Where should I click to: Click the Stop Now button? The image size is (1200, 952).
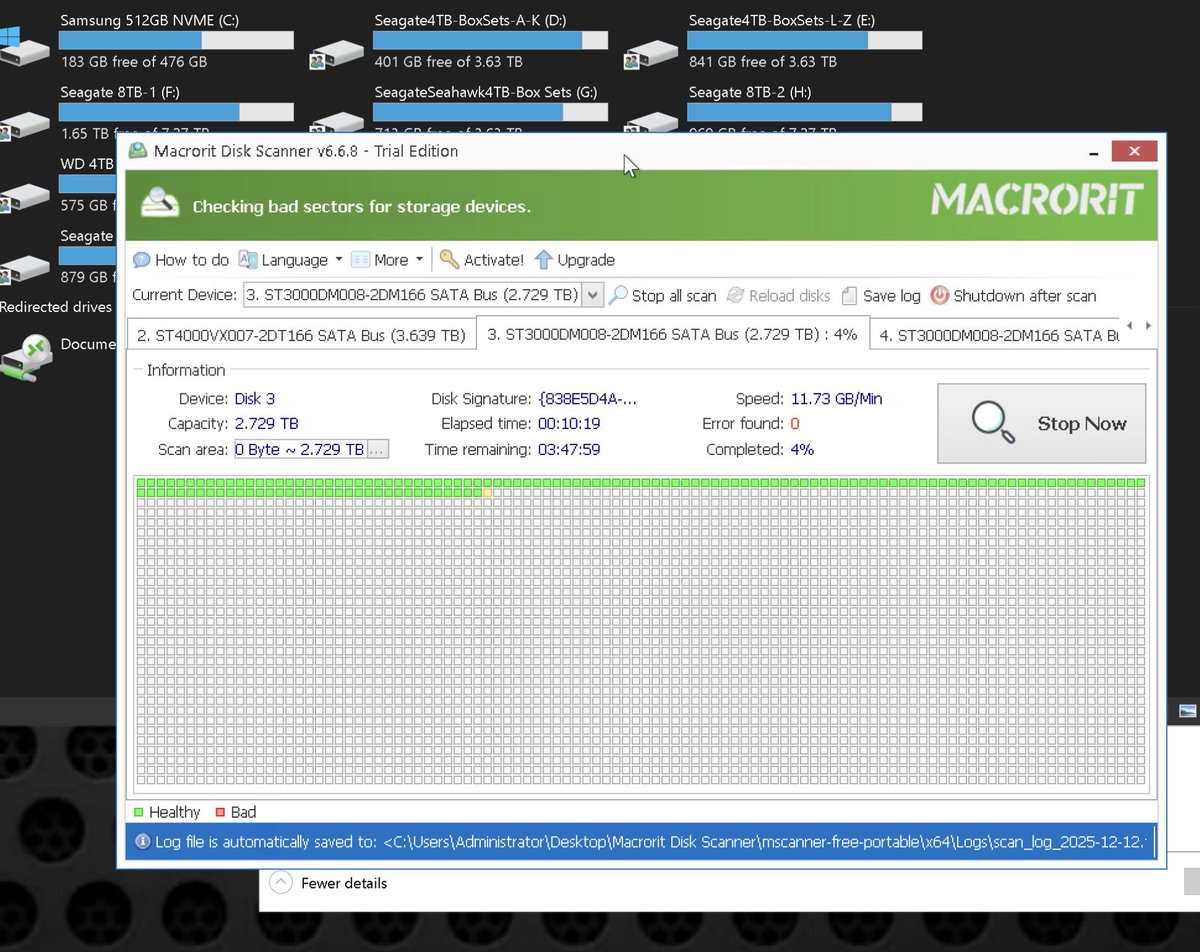(x=1042, y=423)
